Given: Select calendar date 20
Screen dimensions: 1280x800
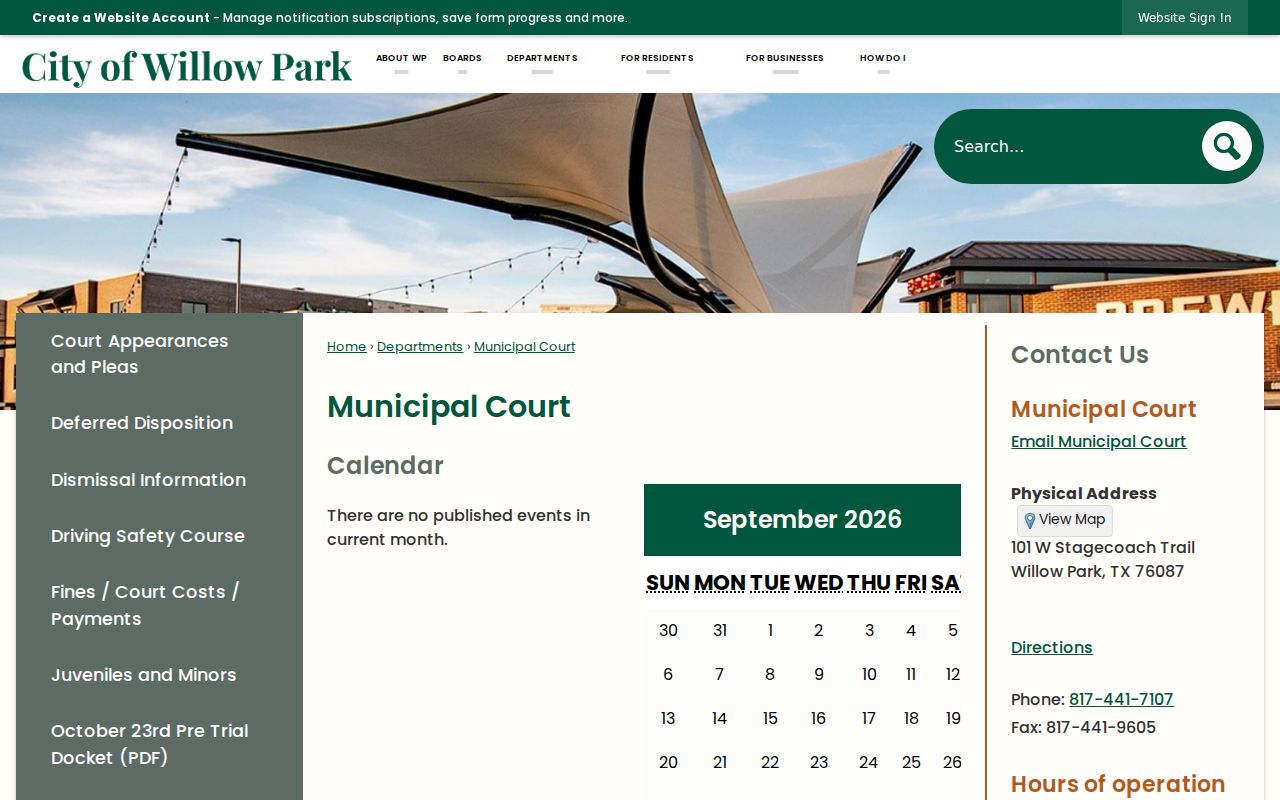Looking at the screenshot, I should pos(668,763).
